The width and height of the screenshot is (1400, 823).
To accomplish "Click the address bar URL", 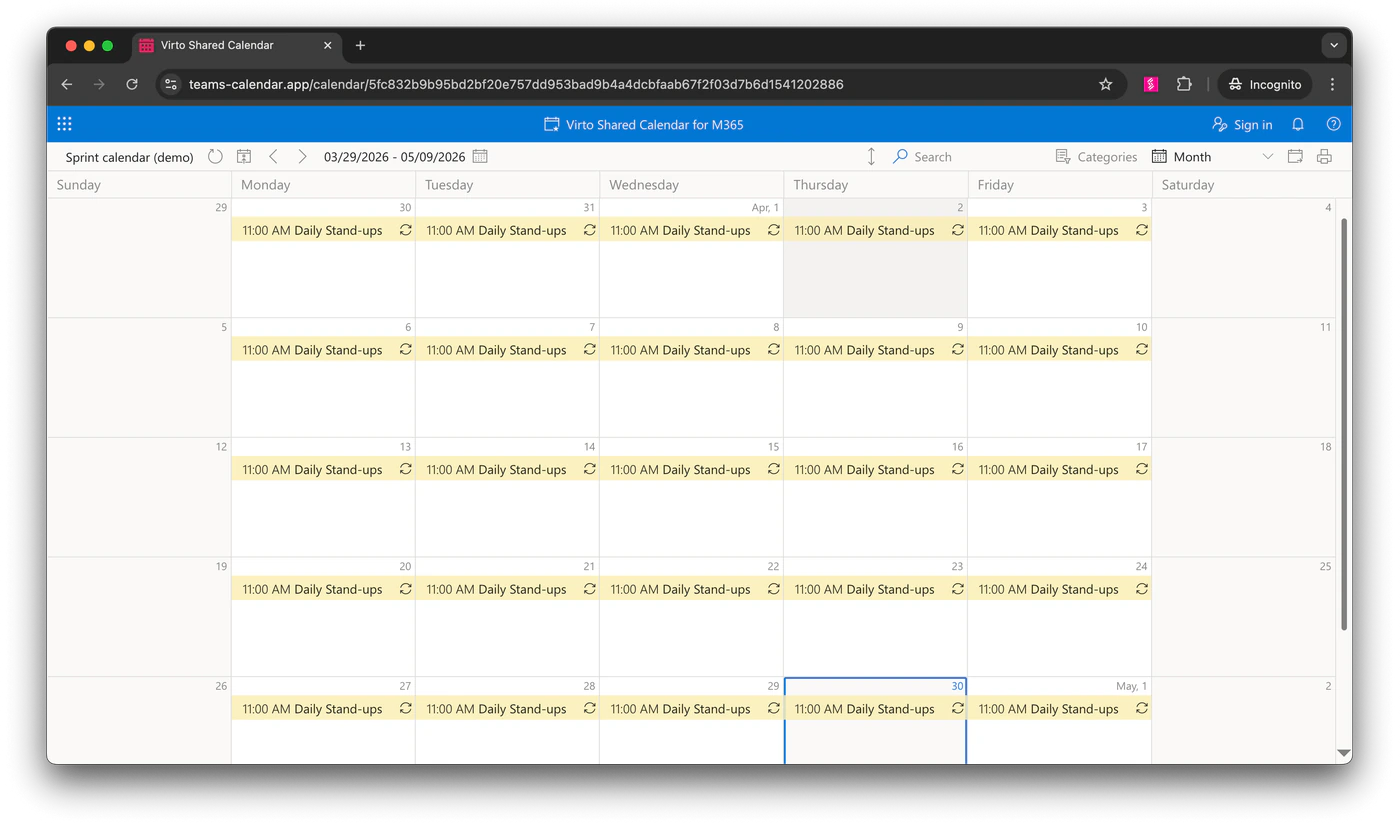I will point(516,85).
